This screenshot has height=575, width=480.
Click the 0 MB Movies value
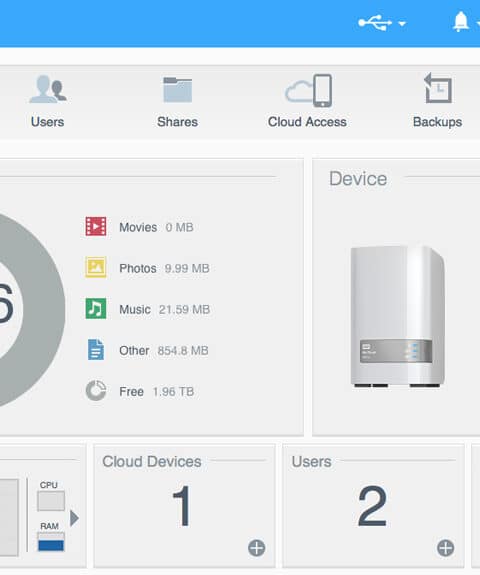(x=179, y=227)
